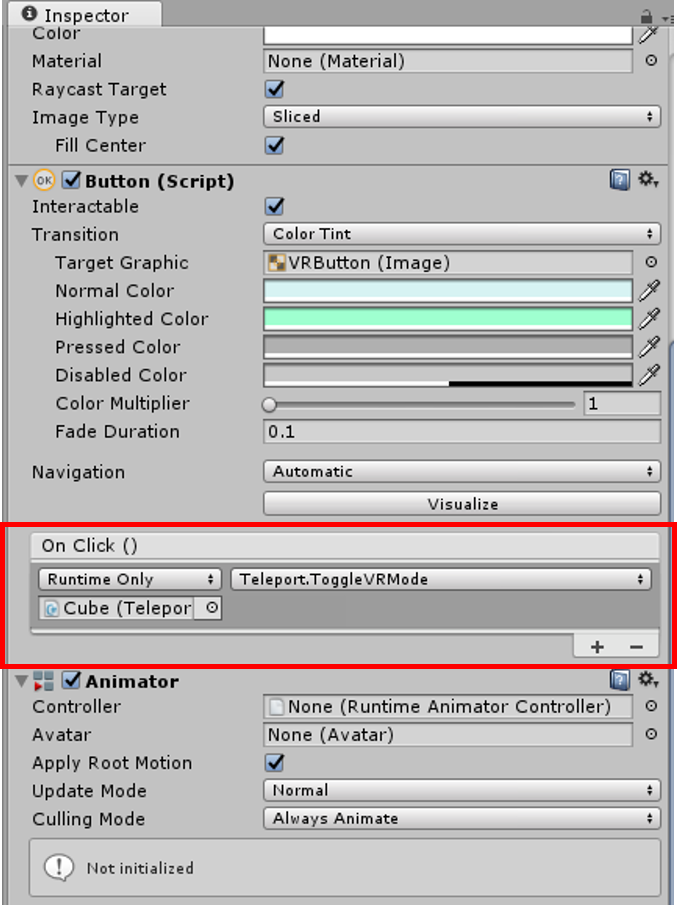Click the None (Material) object field
Screen dimensions: 677x905
pos(448,61)
